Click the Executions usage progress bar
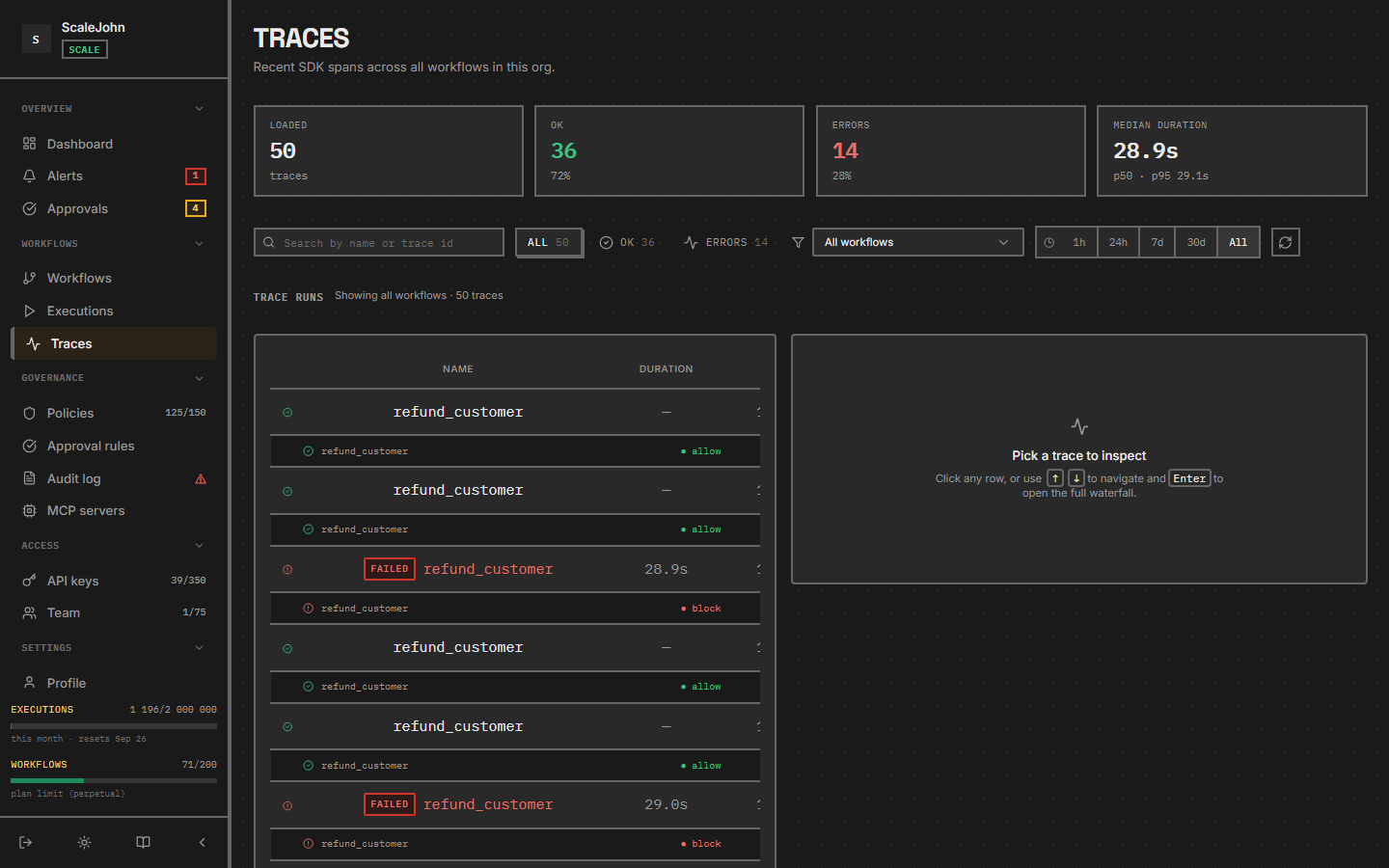The height and width of the screenshot is (868, 1389). coord(114,726)
